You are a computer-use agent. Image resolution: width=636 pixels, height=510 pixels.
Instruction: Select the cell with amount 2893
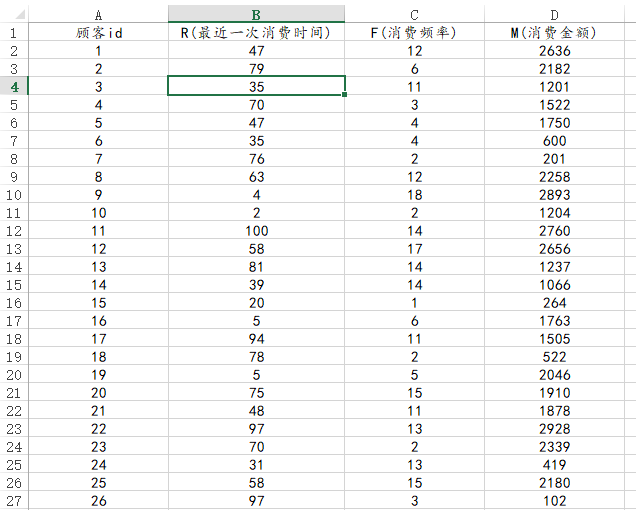(554, 194)
